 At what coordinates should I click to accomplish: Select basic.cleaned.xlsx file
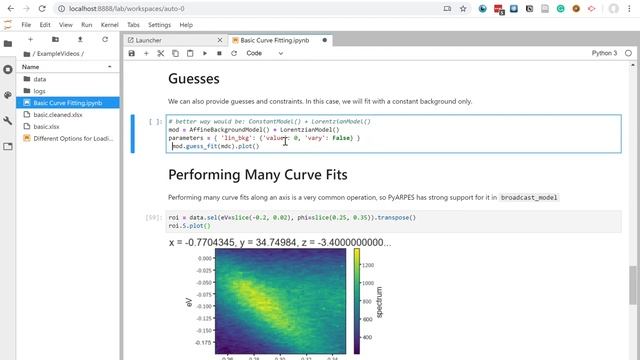pyautogui.click(x=68, y=115)
